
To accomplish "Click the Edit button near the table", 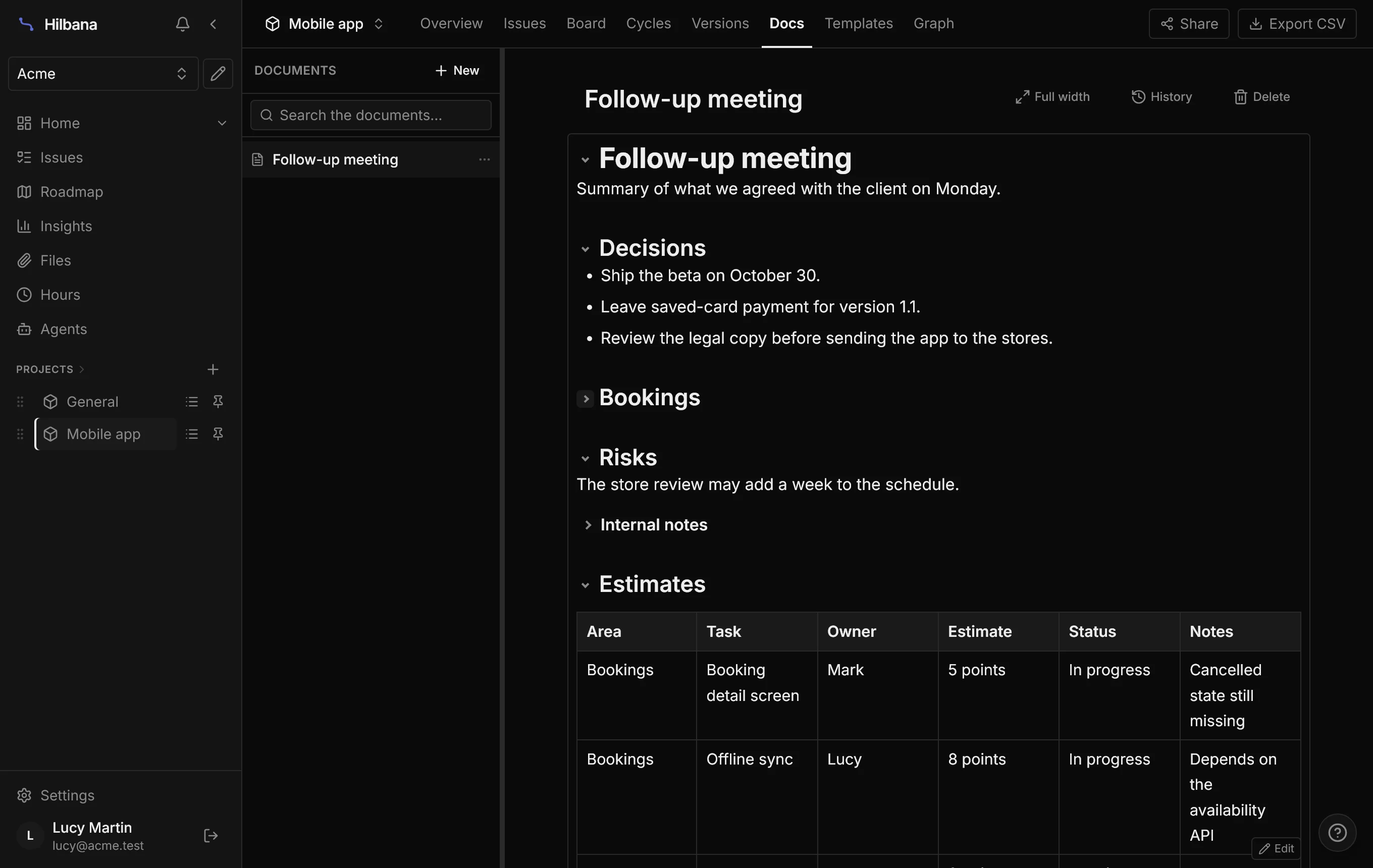I will tap(1276, 848).
